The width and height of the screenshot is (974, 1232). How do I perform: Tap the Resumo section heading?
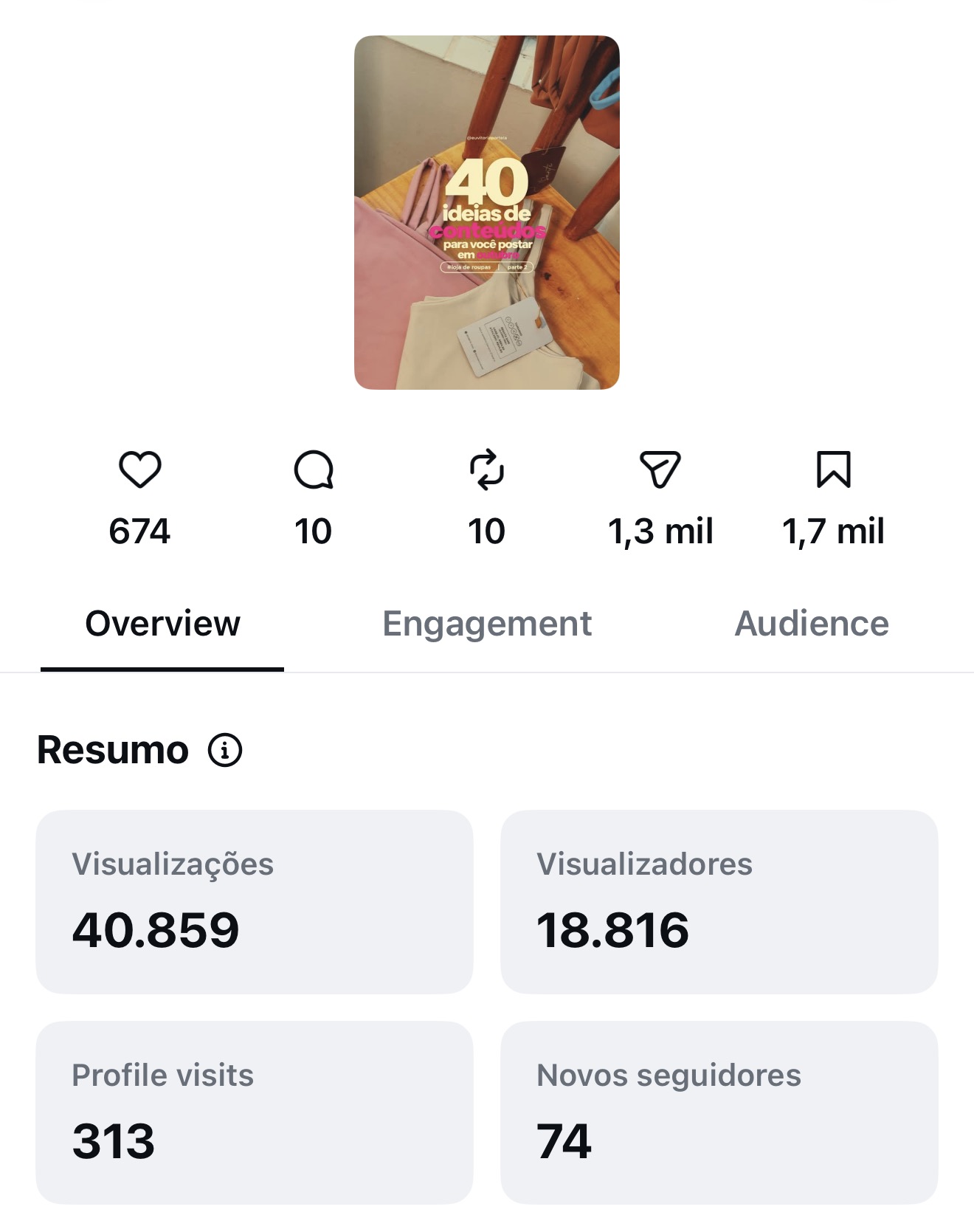[113, 750]
